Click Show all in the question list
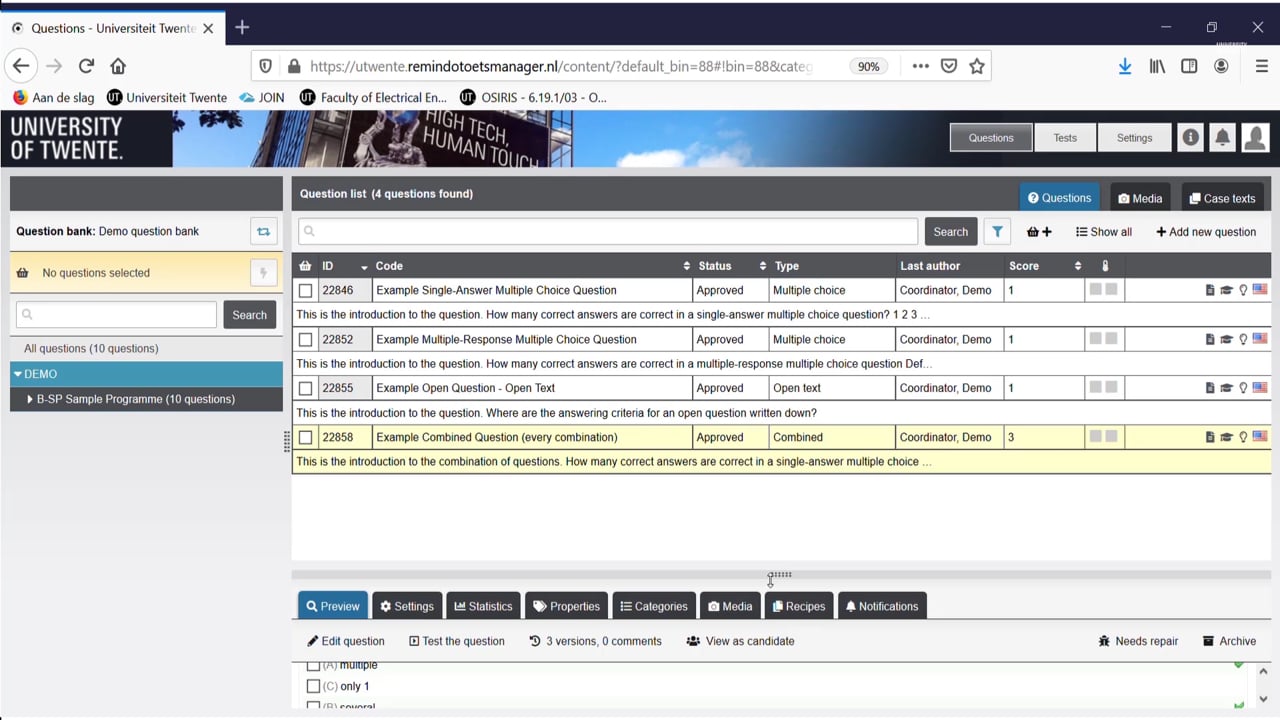This screenshot has height=720, width=1280. (1104, 232)
